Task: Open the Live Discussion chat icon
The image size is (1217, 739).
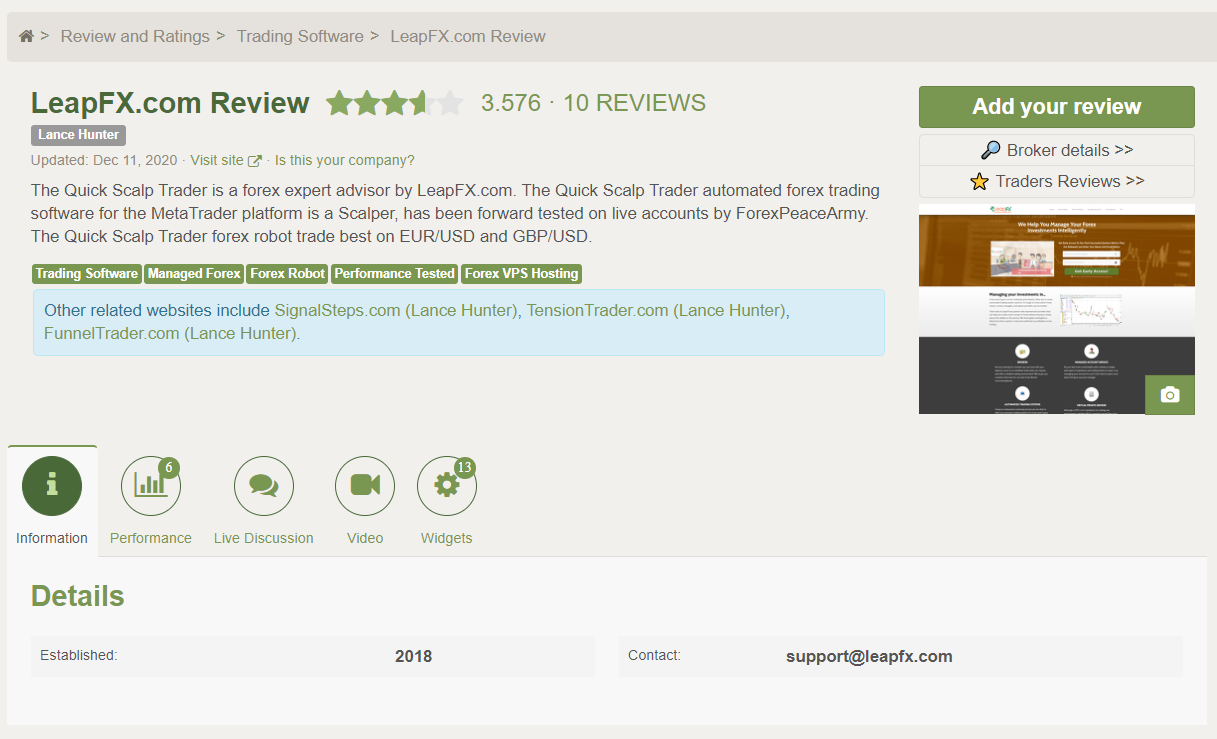Action: [x=263, y=486]
